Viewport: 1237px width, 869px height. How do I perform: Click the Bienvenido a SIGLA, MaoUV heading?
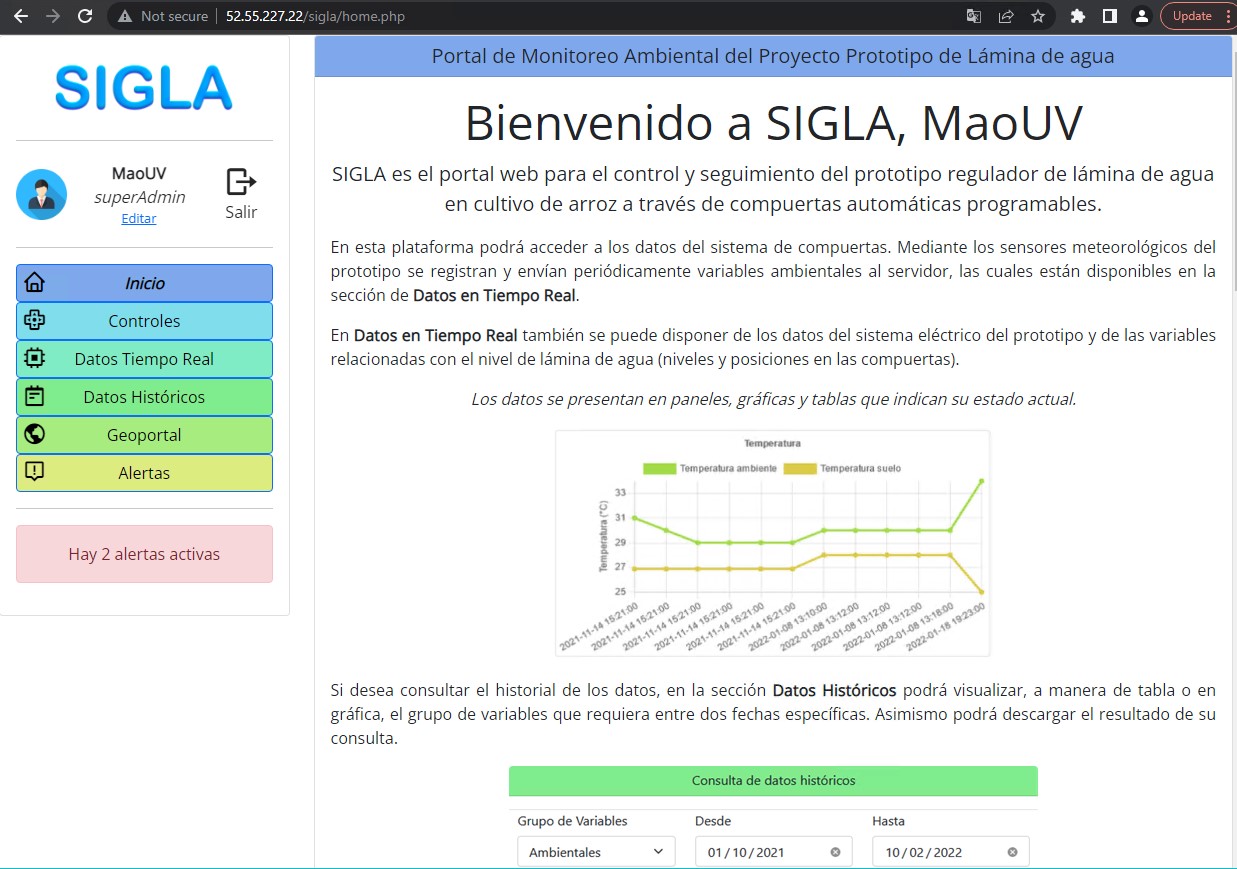click(x=773, y=123)
